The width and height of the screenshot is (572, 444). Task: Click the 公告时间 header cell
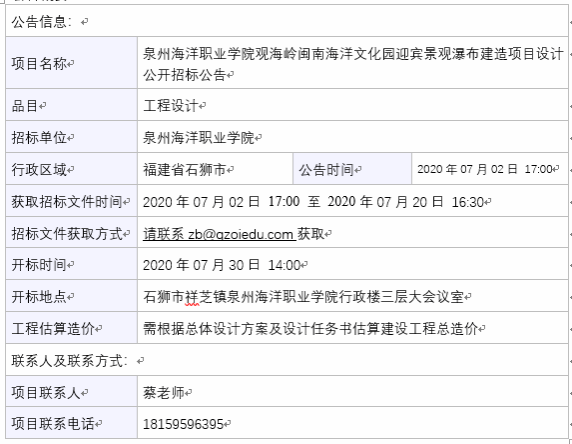pyautogui.click(x=352, y=169)
